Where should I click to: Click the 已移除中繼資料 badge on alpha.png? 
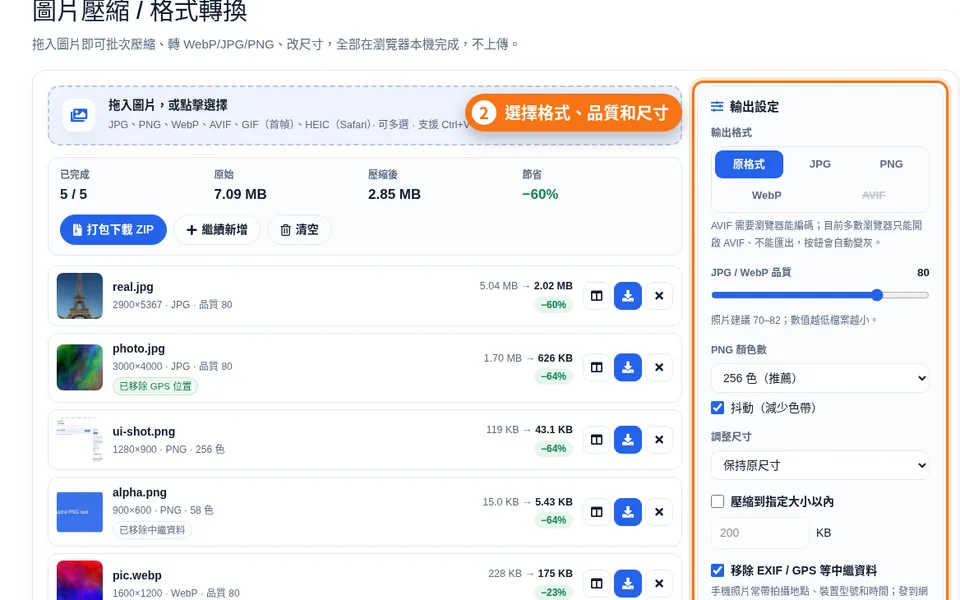point(152,530)
